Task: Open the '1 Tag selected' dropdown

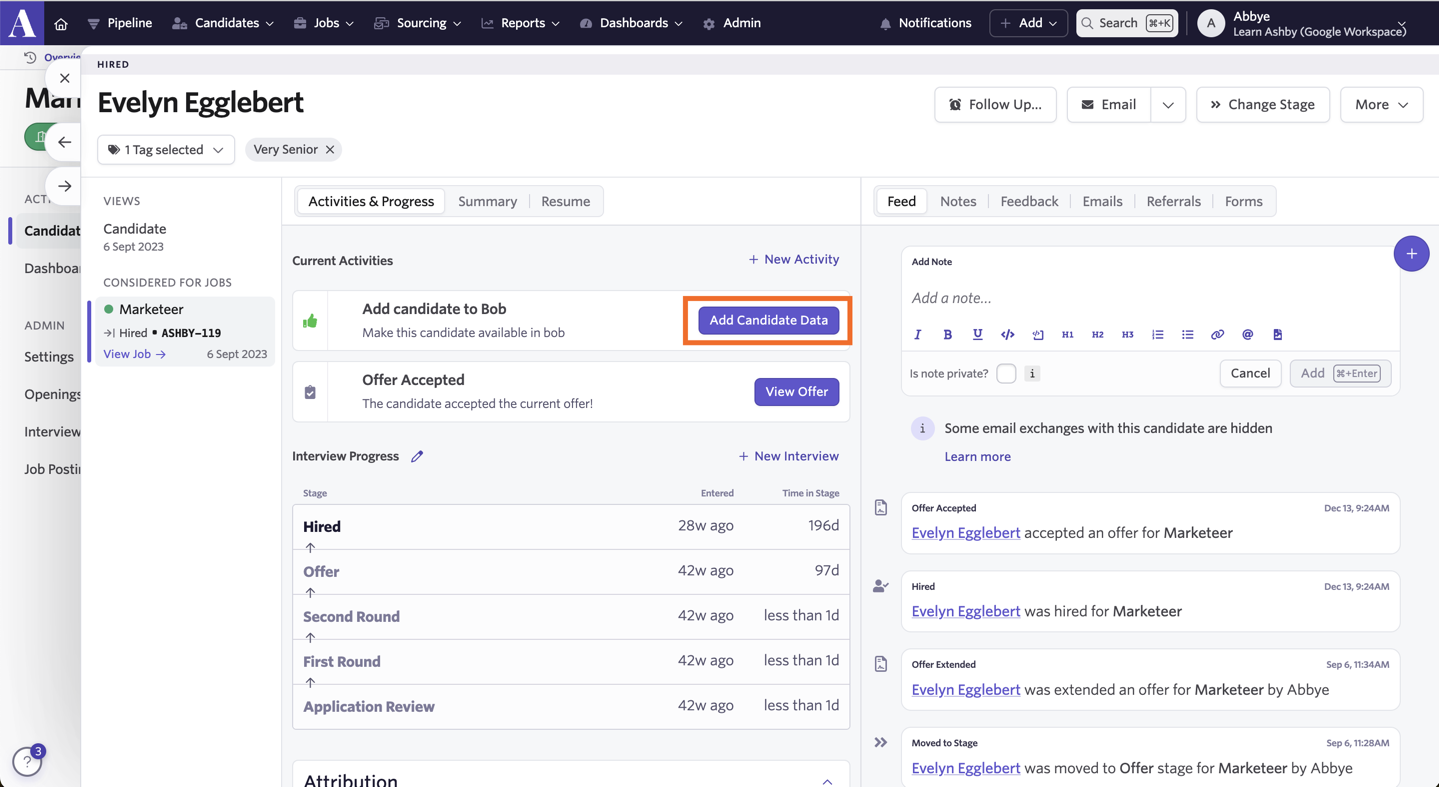Action: (x=166, y=150)
